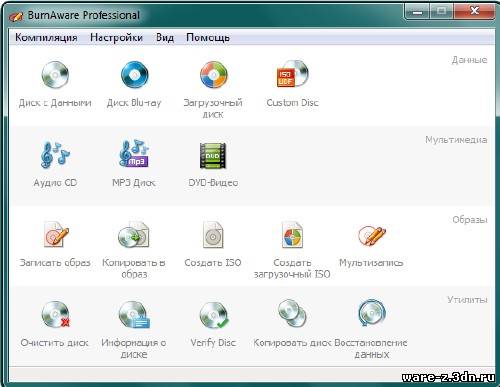Open the Компиляция menu
This screenshot has height=387, width=500.
tap(46, 37)
